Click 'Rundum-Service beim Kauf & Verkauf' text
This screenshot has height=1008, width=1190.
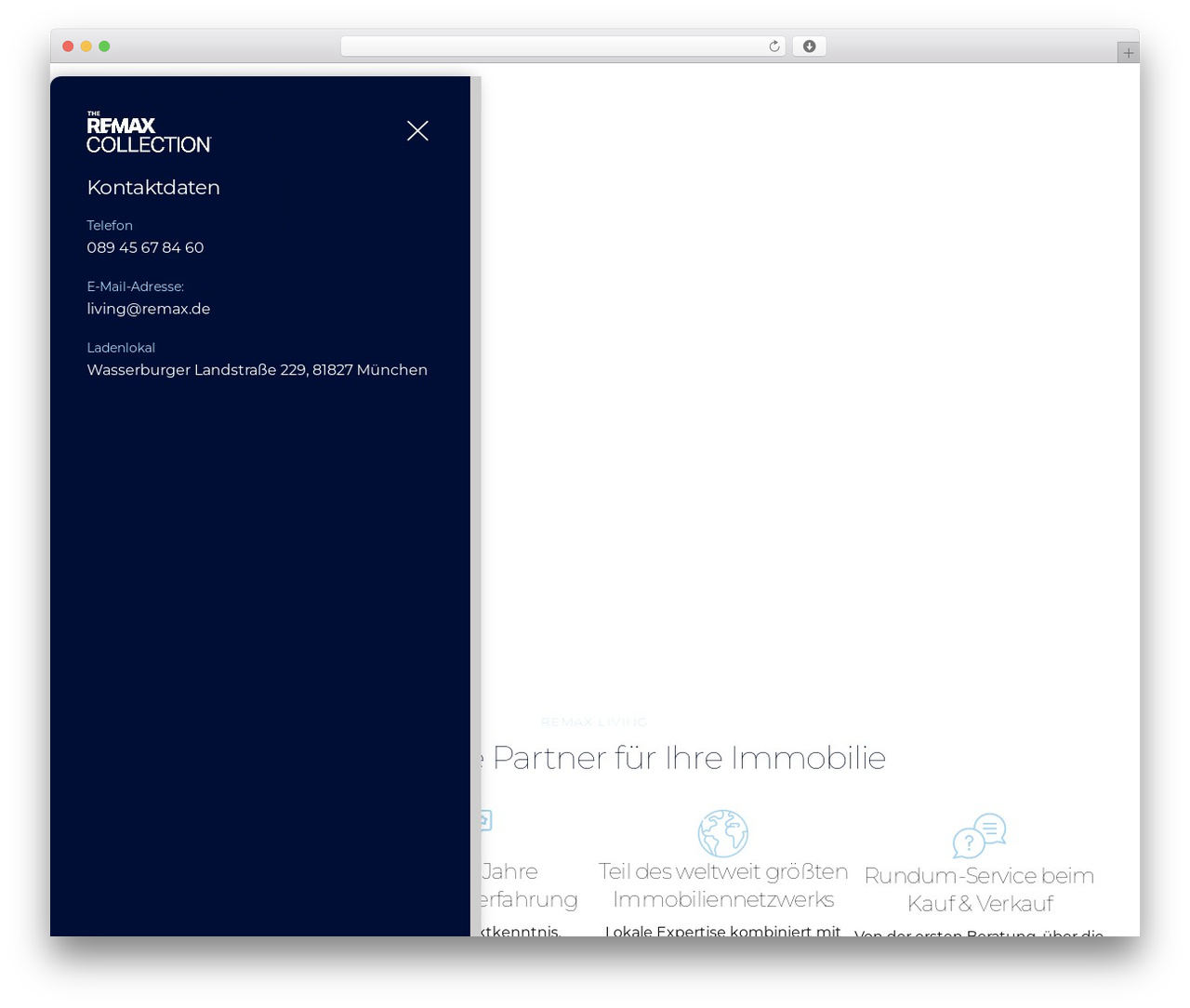(x=979, y=889)
